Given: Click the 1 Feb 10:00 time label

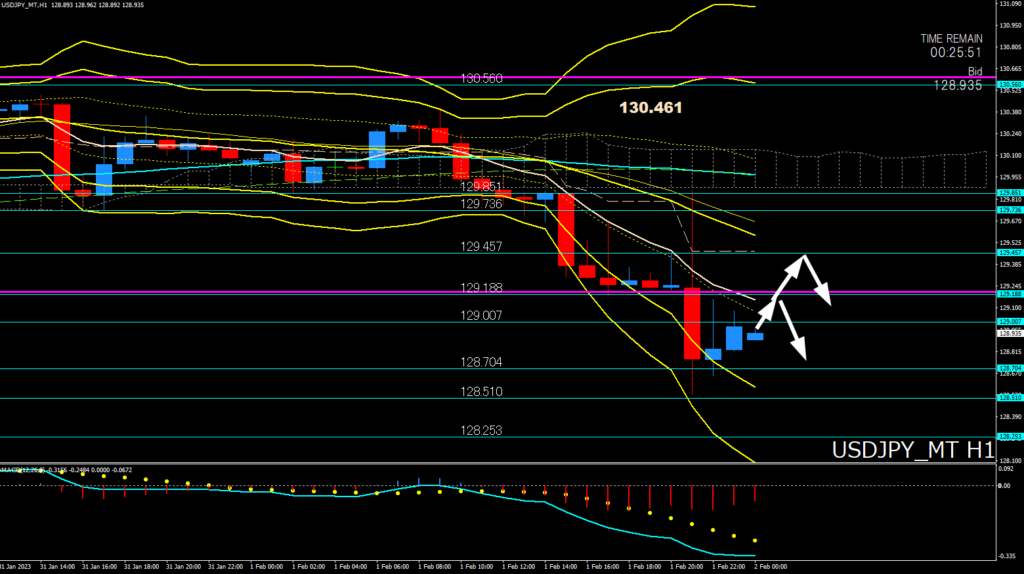Looking at the screenshot, I should tap(477, 567).
